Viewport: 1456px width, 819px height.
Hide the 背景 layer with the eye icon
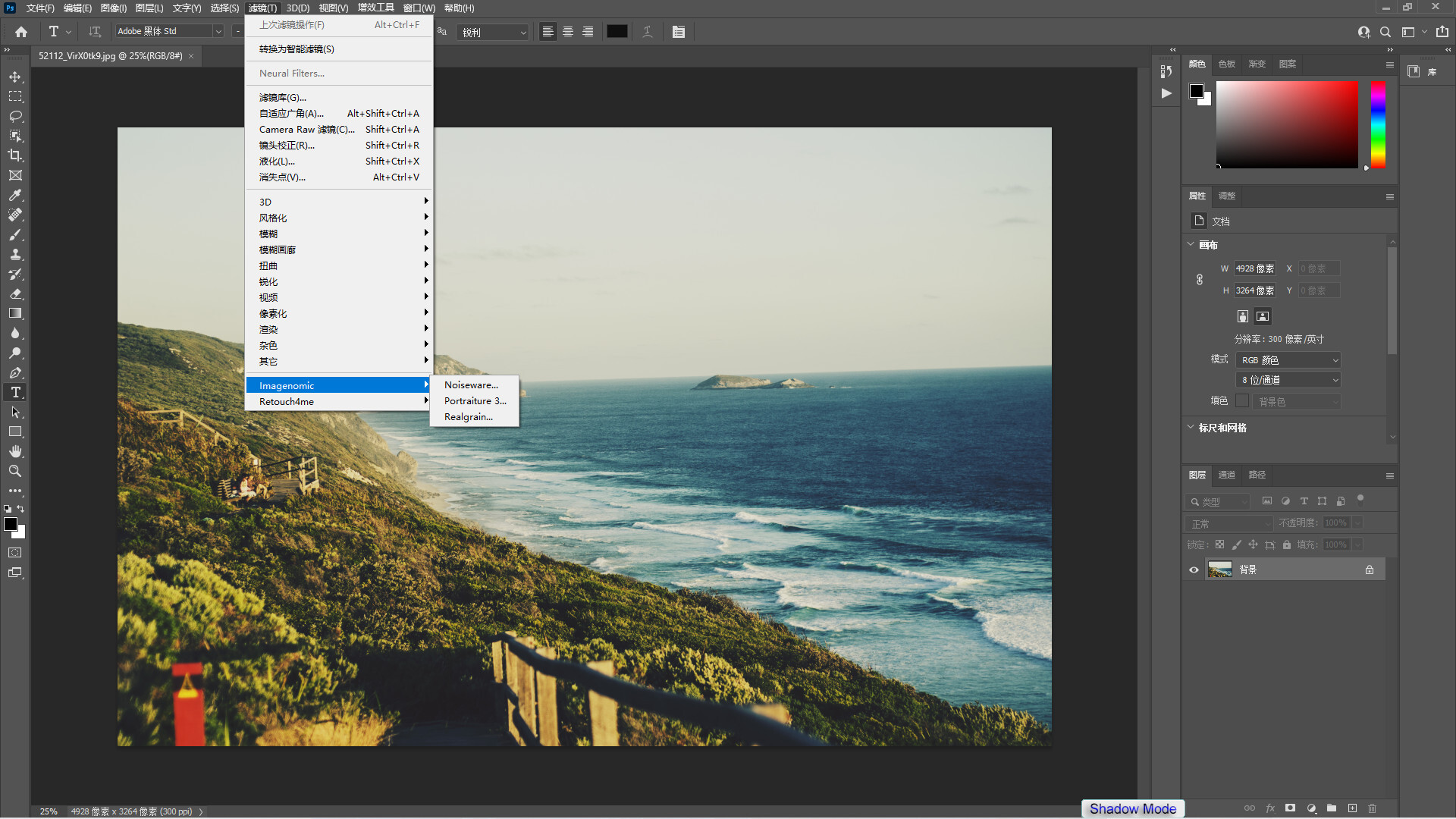[x=1194, y=570]
